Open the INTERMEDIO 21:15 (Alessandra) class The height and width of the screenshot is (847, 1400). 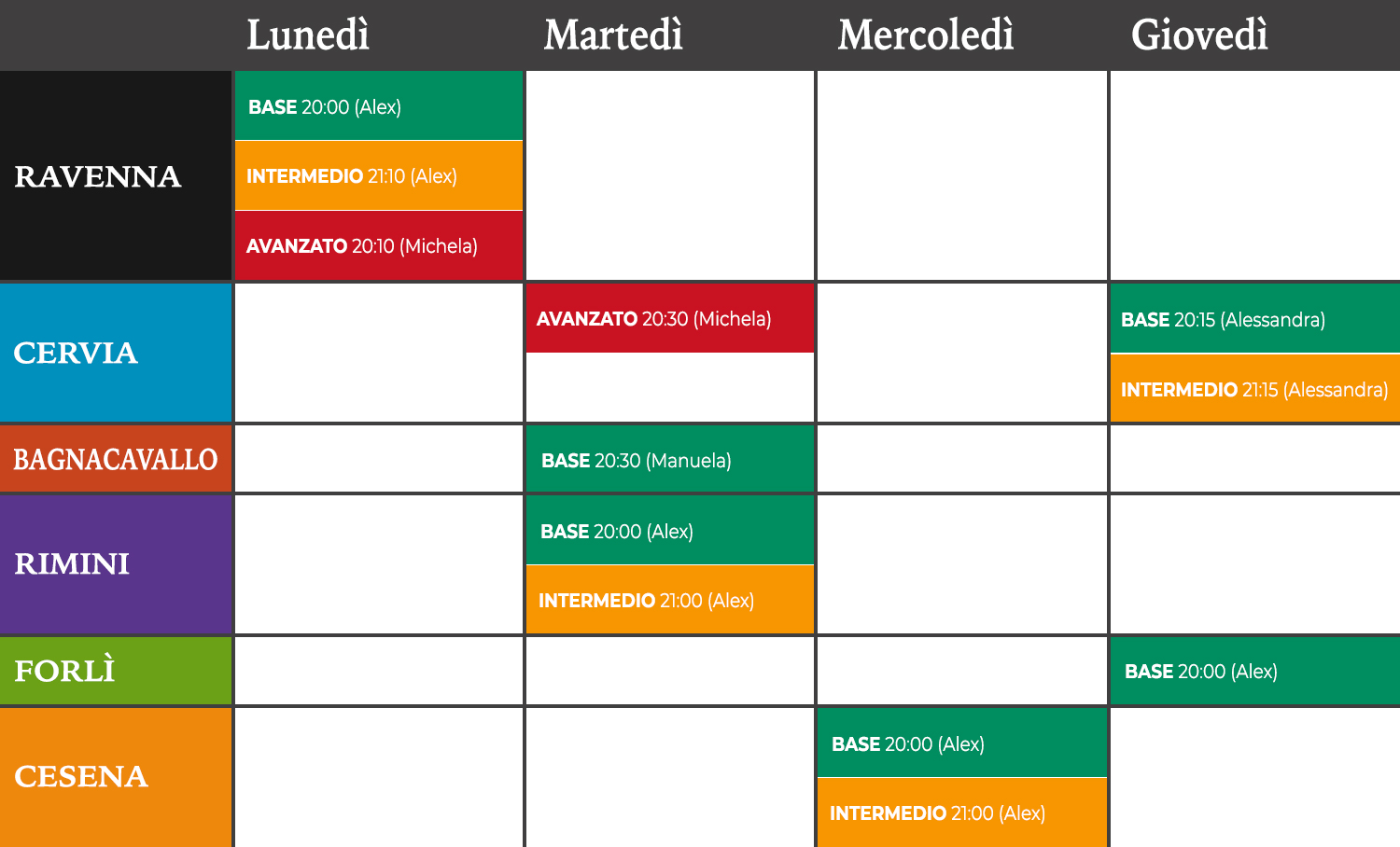pyautogui.click(x=1253, y=389)
